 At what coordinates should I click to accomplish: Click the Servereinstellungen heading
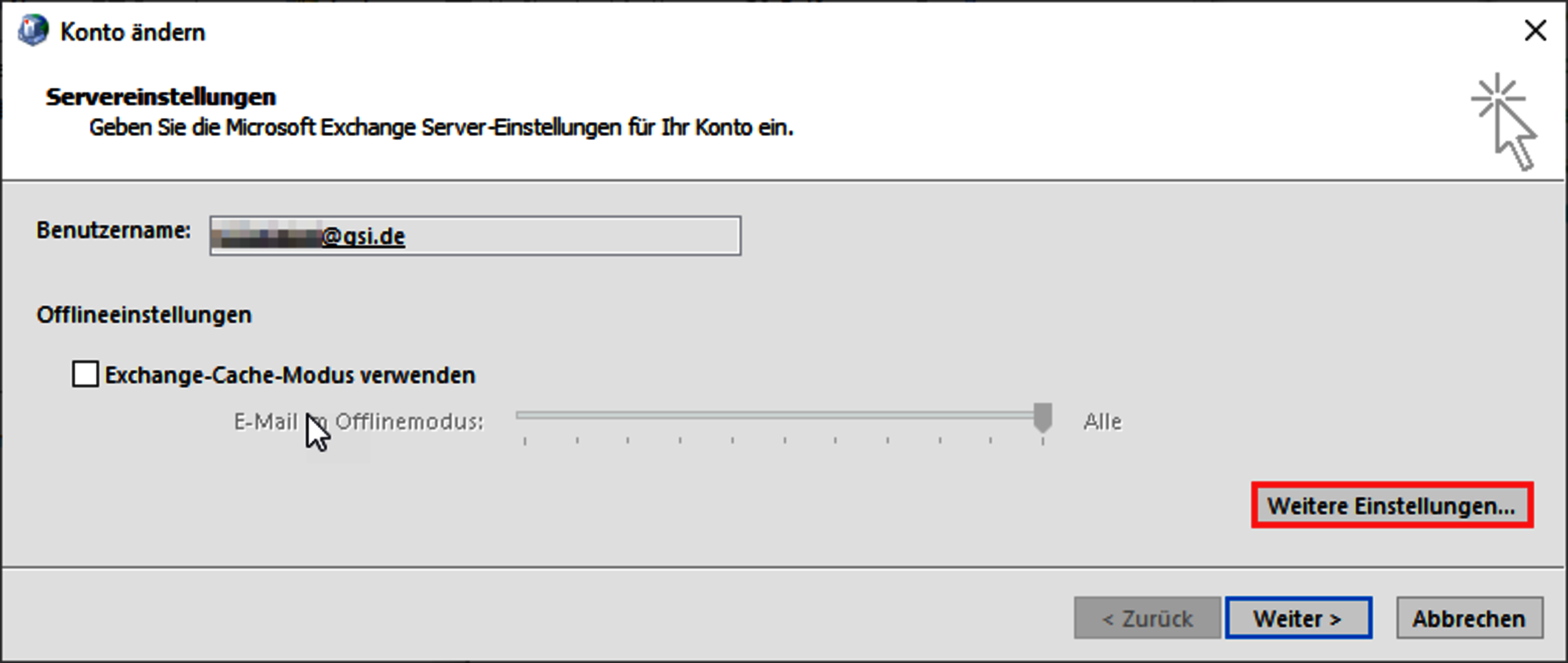tap(161, 97)
